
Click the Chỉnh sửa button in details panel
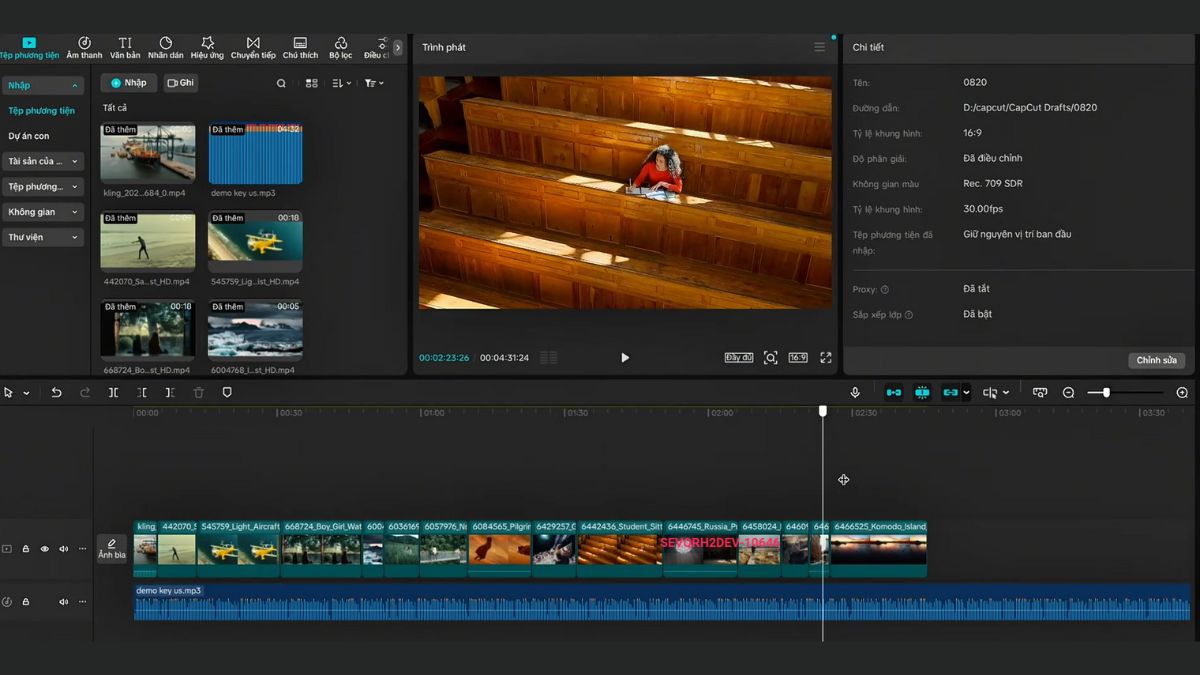tap(1156, 360)
